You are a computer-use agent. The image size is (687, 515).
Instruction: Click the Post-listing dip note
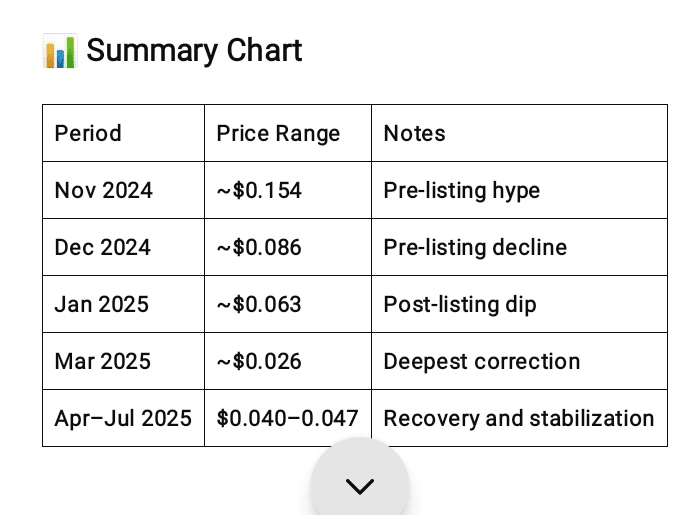[x=460, y=304]
